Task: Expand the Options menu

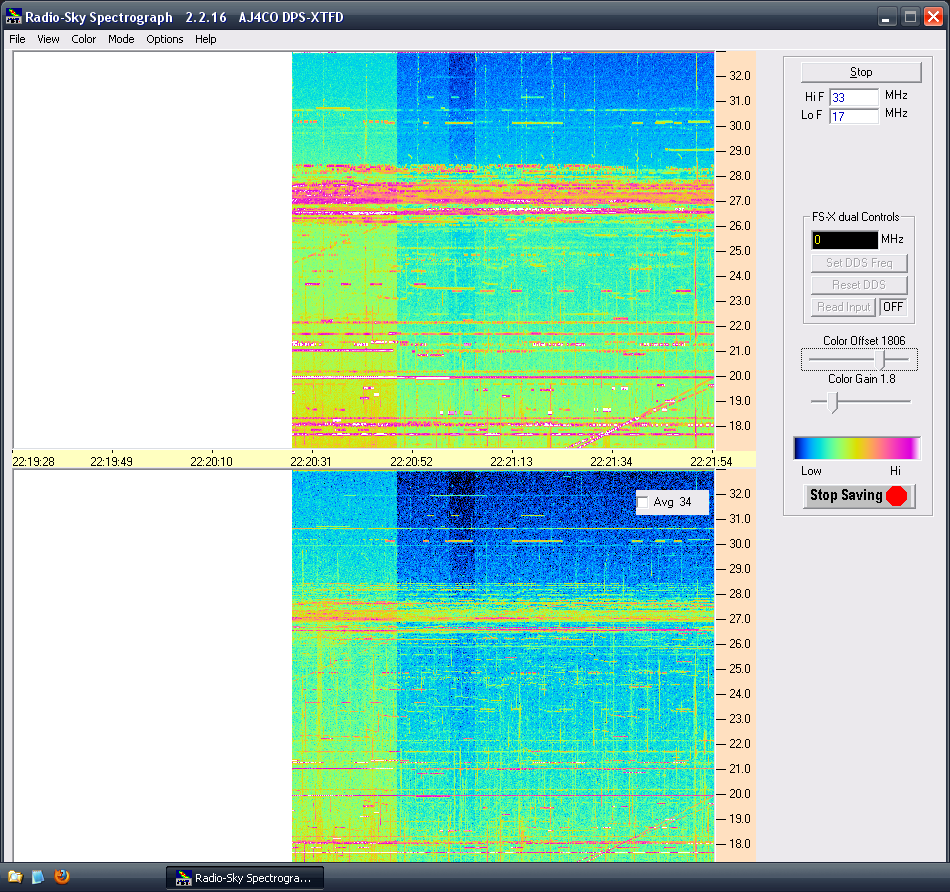Action: point(165,39)
